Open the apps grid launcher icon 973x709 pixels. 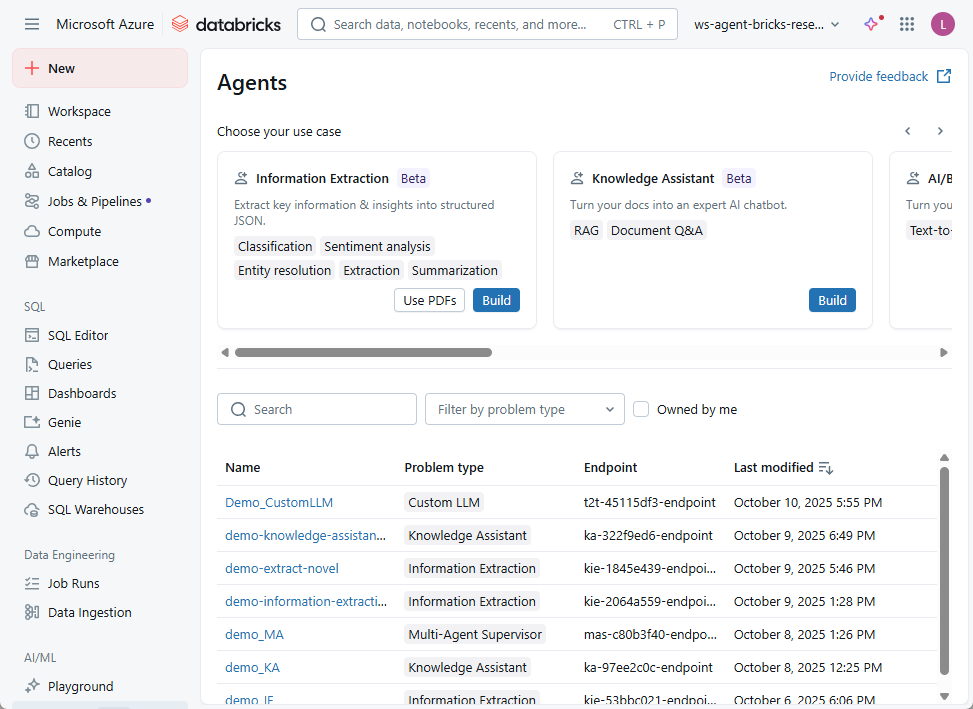pyautogui.click(x=907, y=24)
